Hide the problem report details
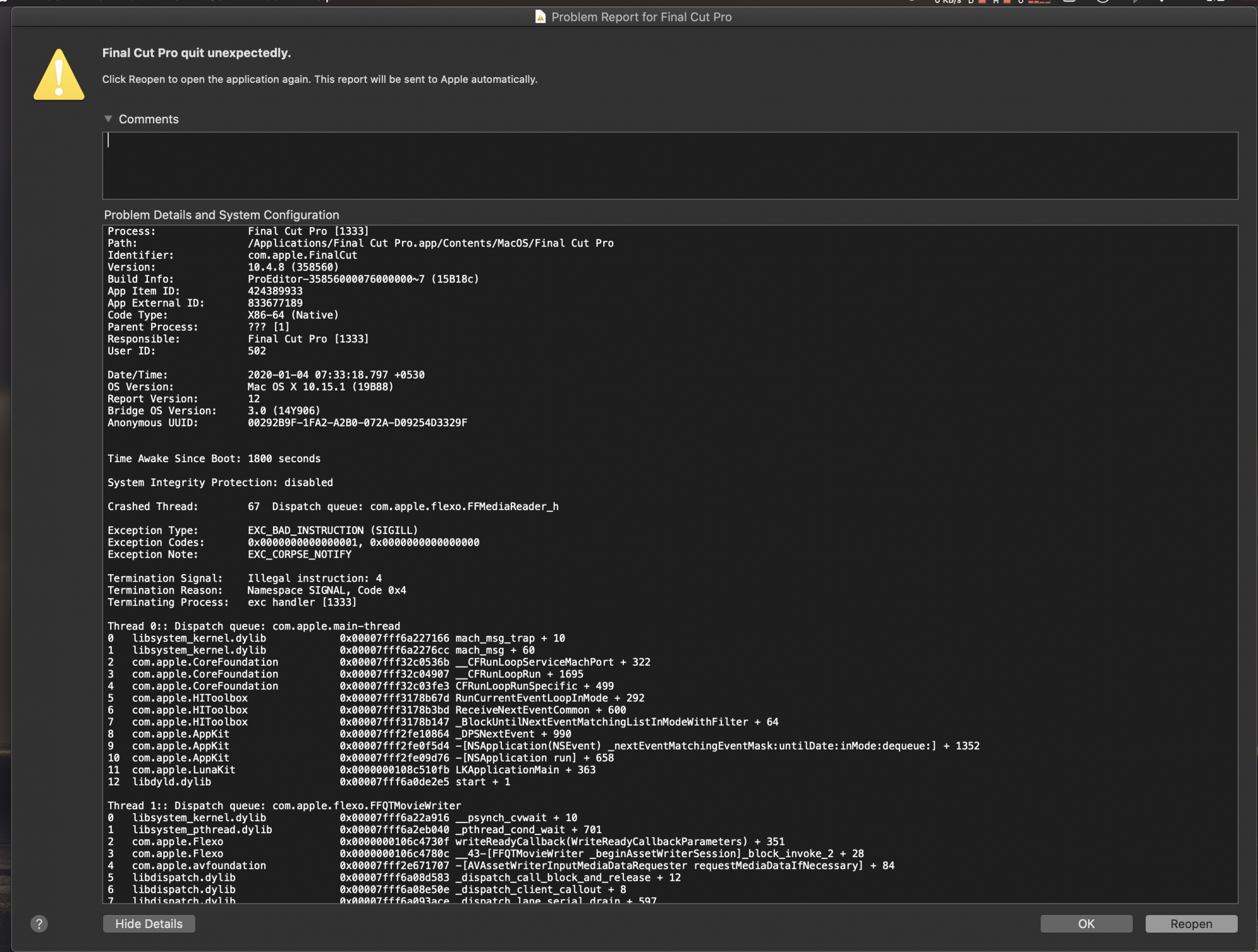 coord(149,923)
